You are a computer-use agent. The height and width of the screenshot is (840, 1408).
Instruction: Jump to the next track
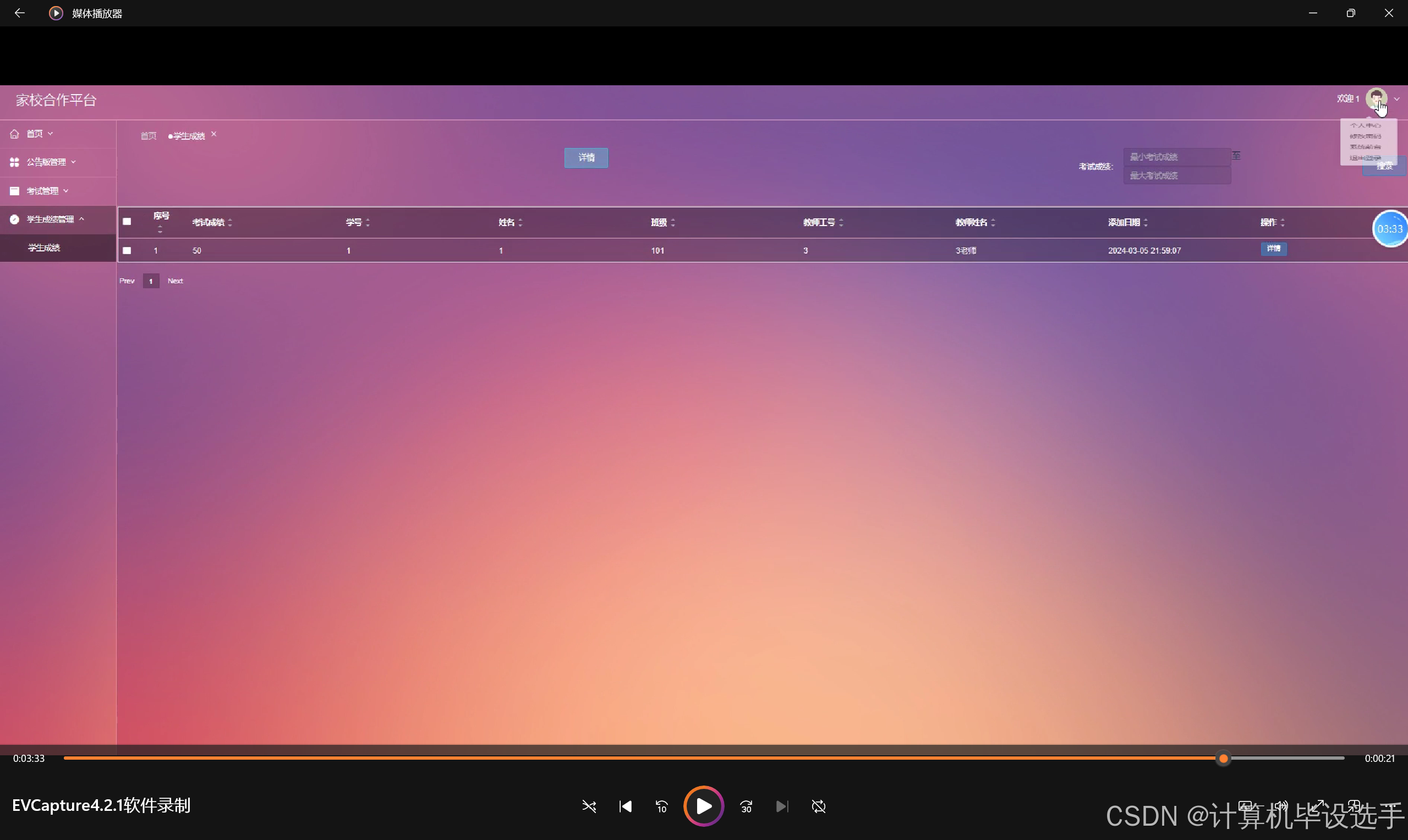(782, 806)
